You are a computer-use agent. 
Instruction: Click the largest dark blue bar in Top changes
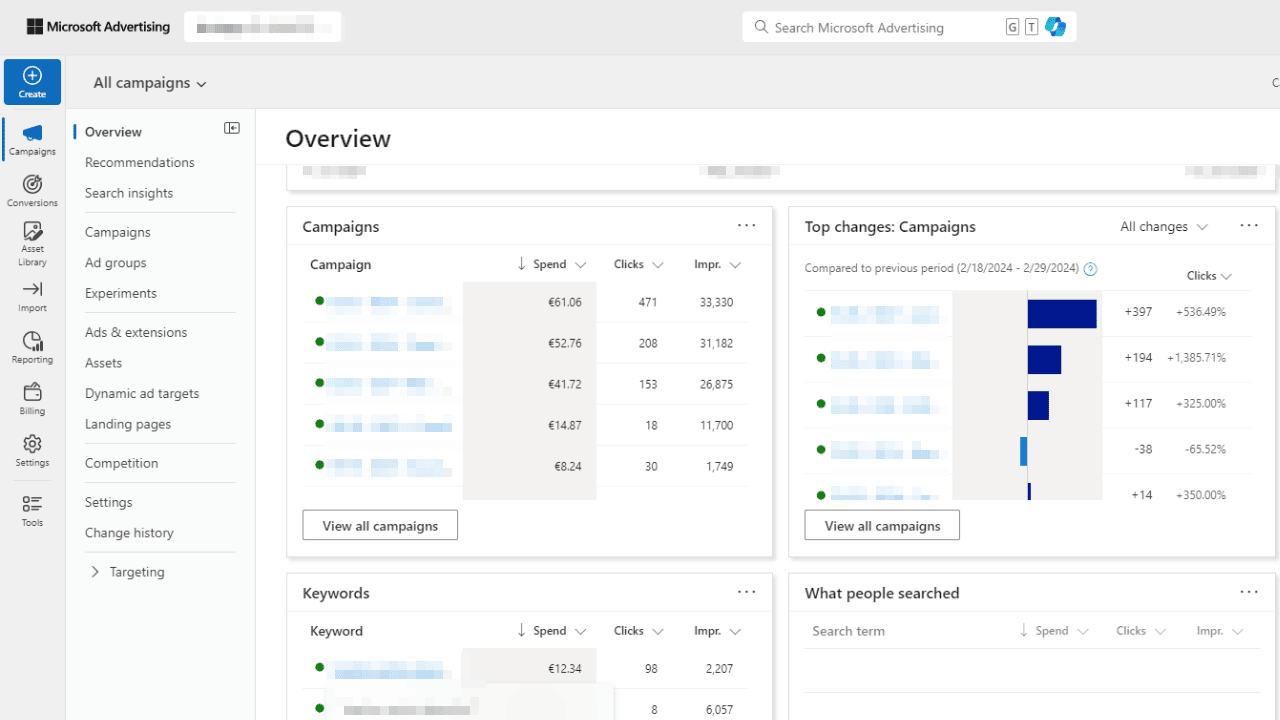1061,313
